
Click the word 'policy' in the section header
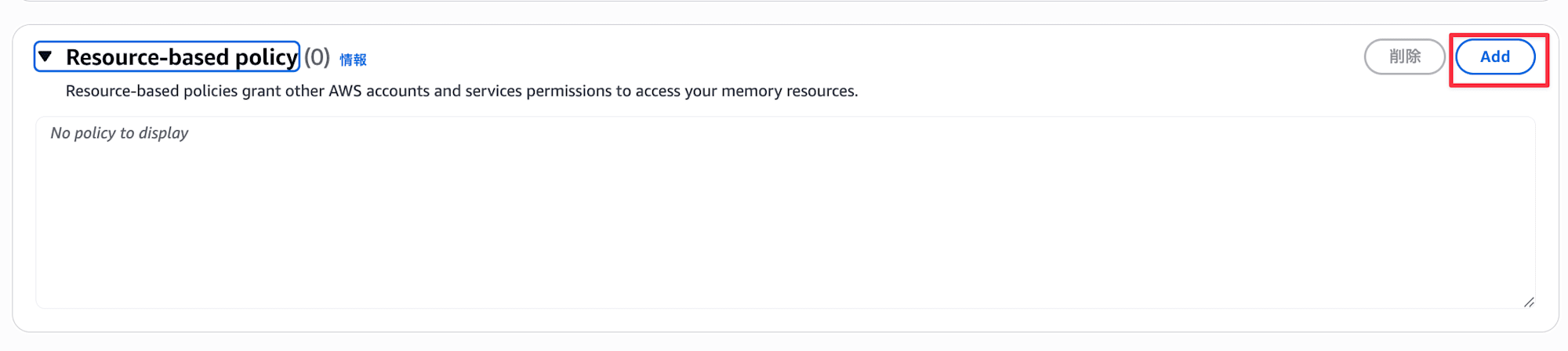pos(266,57)
